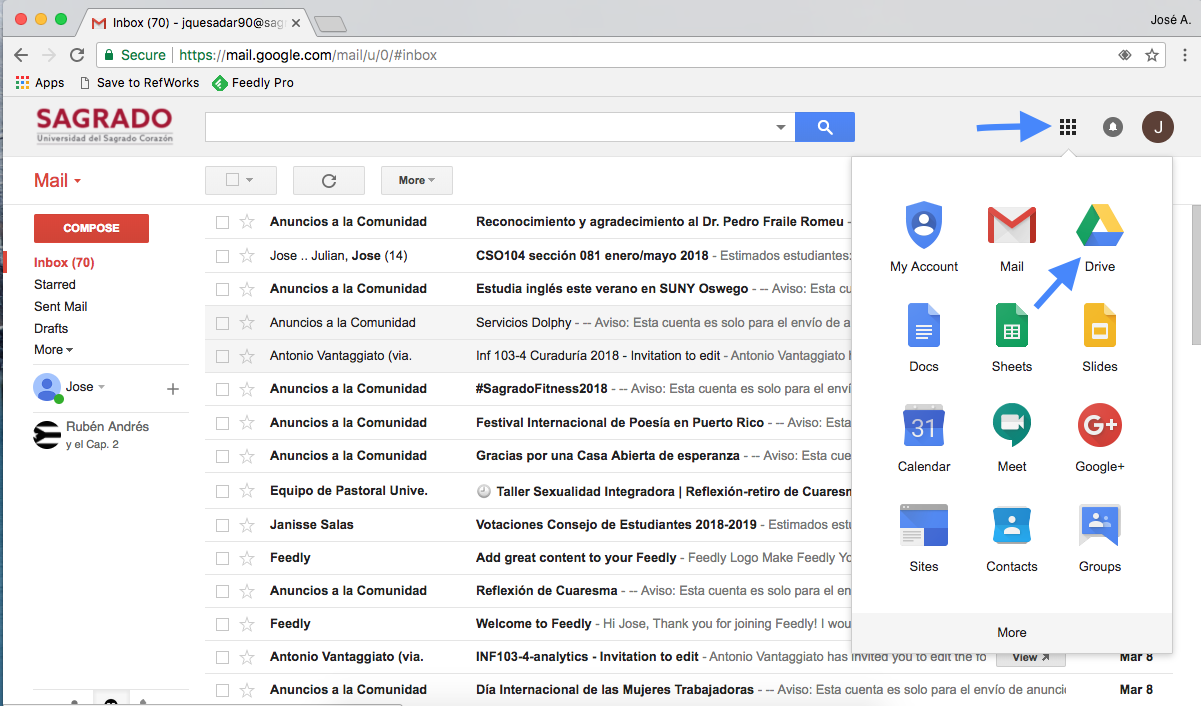
Task: Check the Votaciones Consejo de Estudiantes email
Action: [222, 524]
